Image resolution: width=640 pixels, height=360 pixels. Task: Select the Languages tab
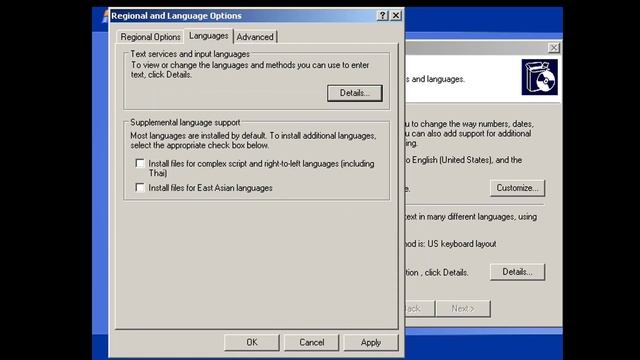tap(209, 36)
